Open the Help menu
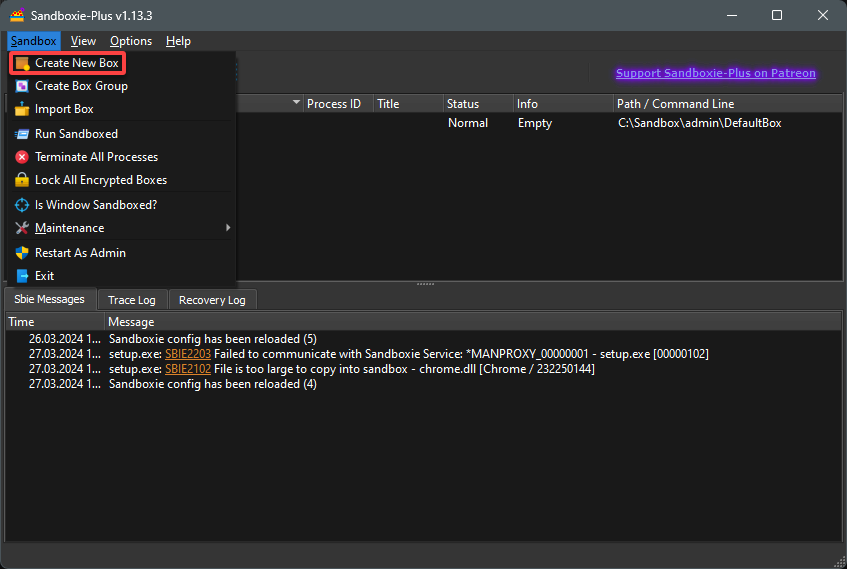The image size is (847, 569). coord(178,41)
